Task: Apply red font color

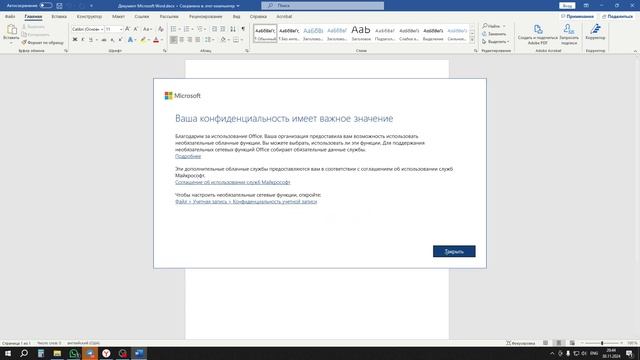Action: (156, 40)
